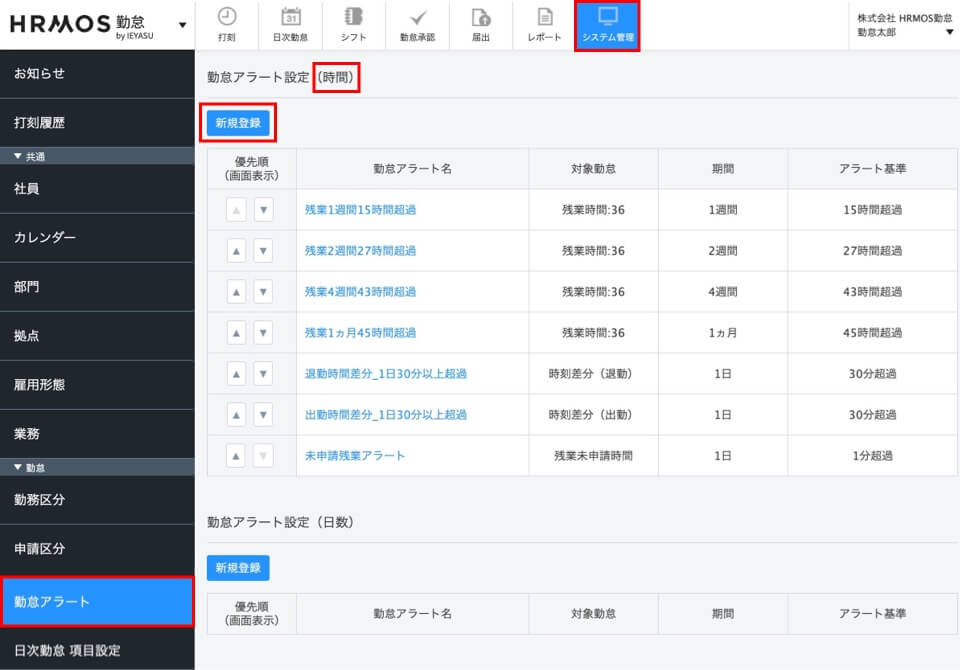Open the 退勤時間差分_1日30分以上超過 alert link
Image resolution: width=960 pixels, height=670 pixels.
[385, 373]
